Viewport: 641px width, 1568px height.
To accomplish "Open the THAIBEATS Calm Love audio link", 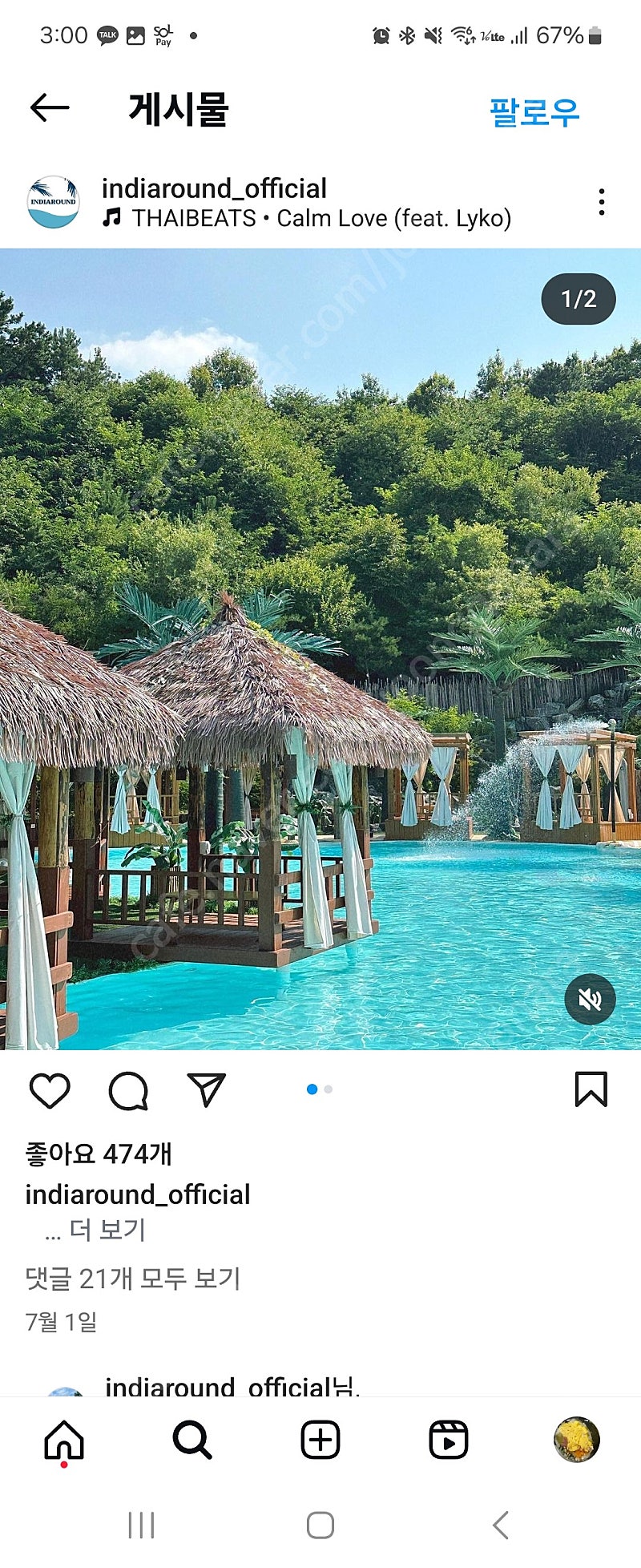I will point(307,218).
